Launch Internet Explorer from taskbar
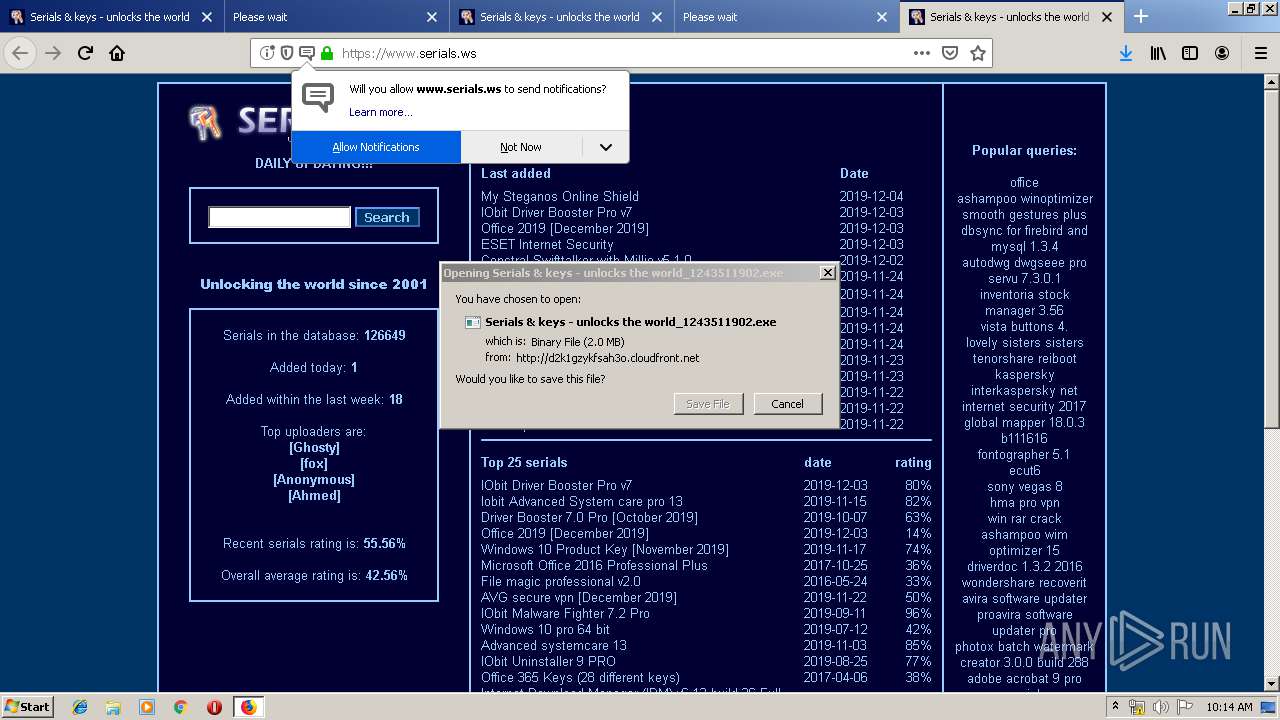 click(x=80, y=706)
